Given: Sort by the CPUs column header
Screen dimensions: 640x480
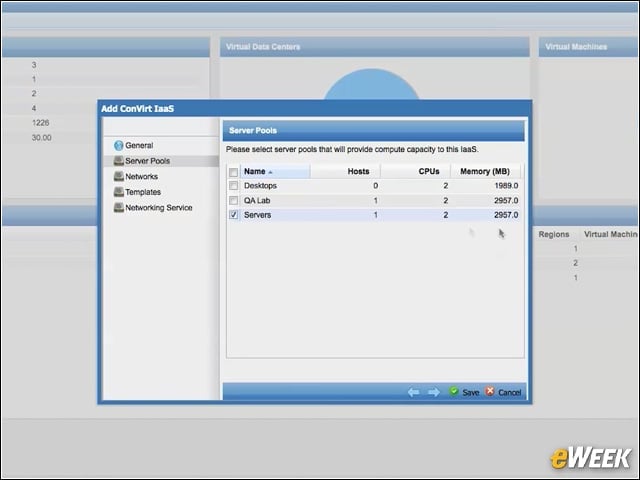Looking at the screenshot, I should coord(416,171).
